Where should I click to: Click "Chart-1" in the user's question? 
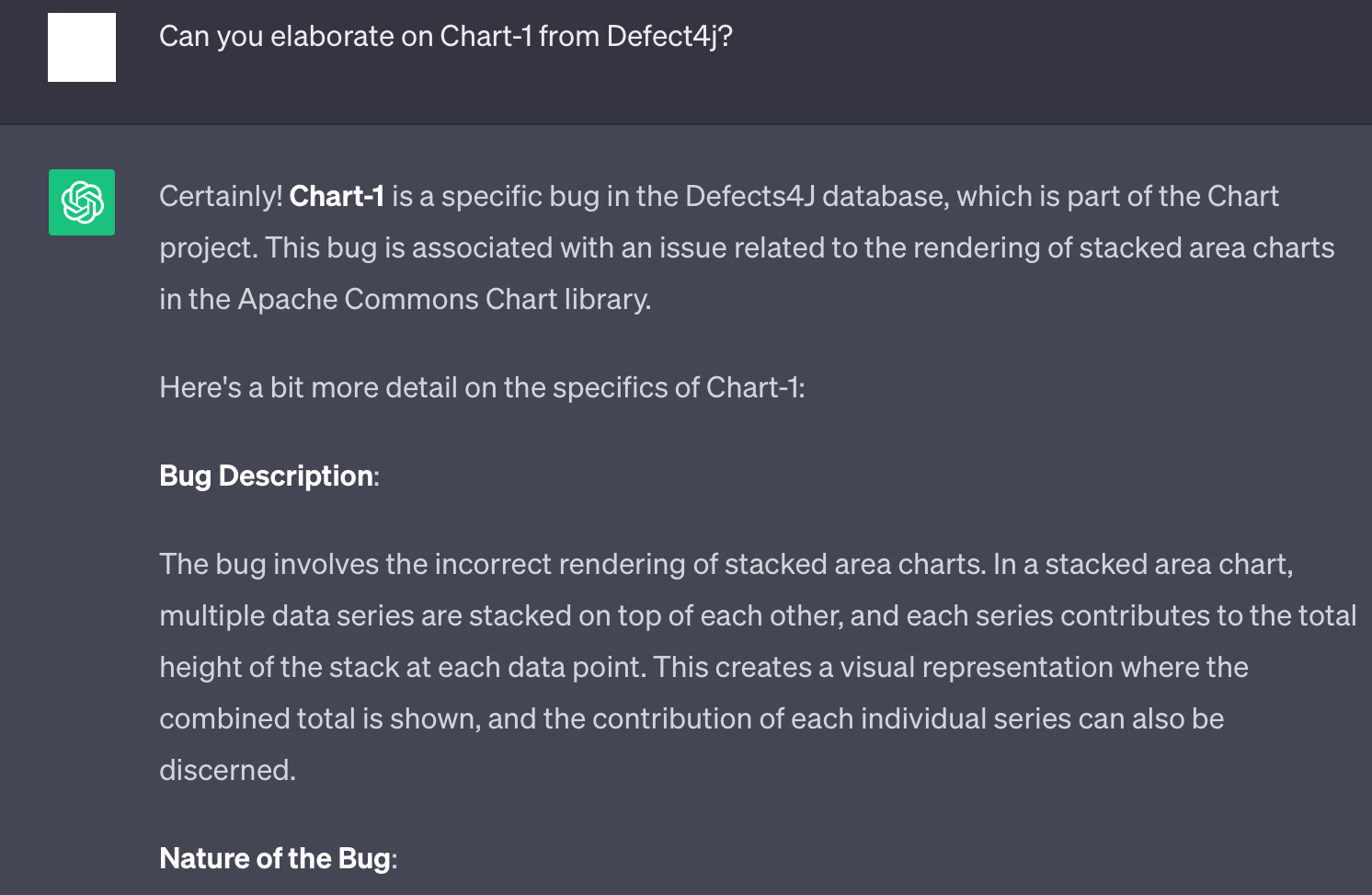486,36
